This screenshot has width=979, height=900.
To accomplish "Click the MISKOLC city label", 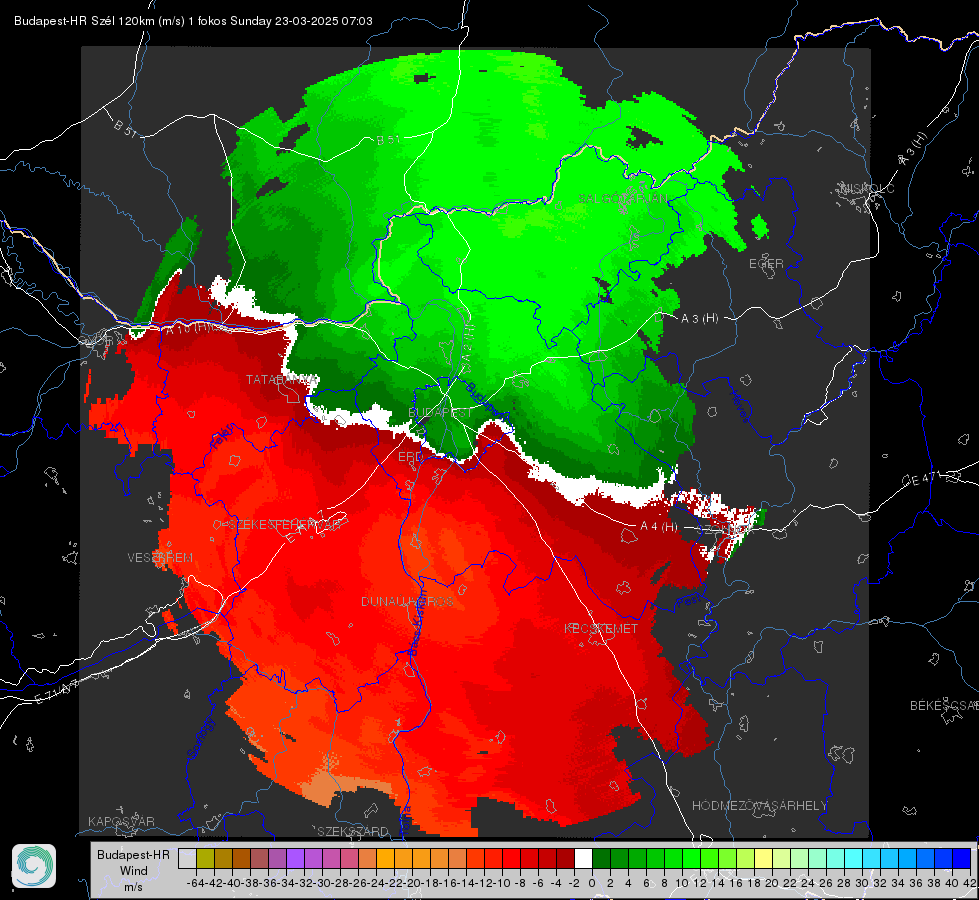I will [x=867, y=188].
